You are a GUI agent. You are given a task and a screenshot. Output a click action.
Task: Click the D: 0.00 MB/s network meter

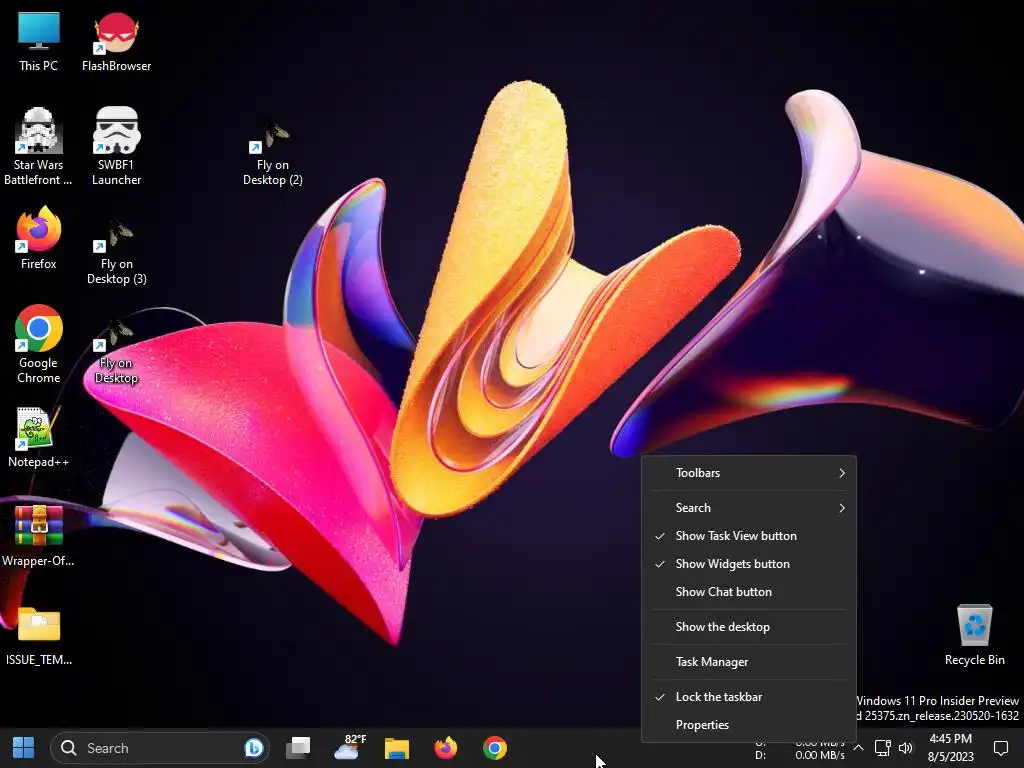tap(800, 755)
